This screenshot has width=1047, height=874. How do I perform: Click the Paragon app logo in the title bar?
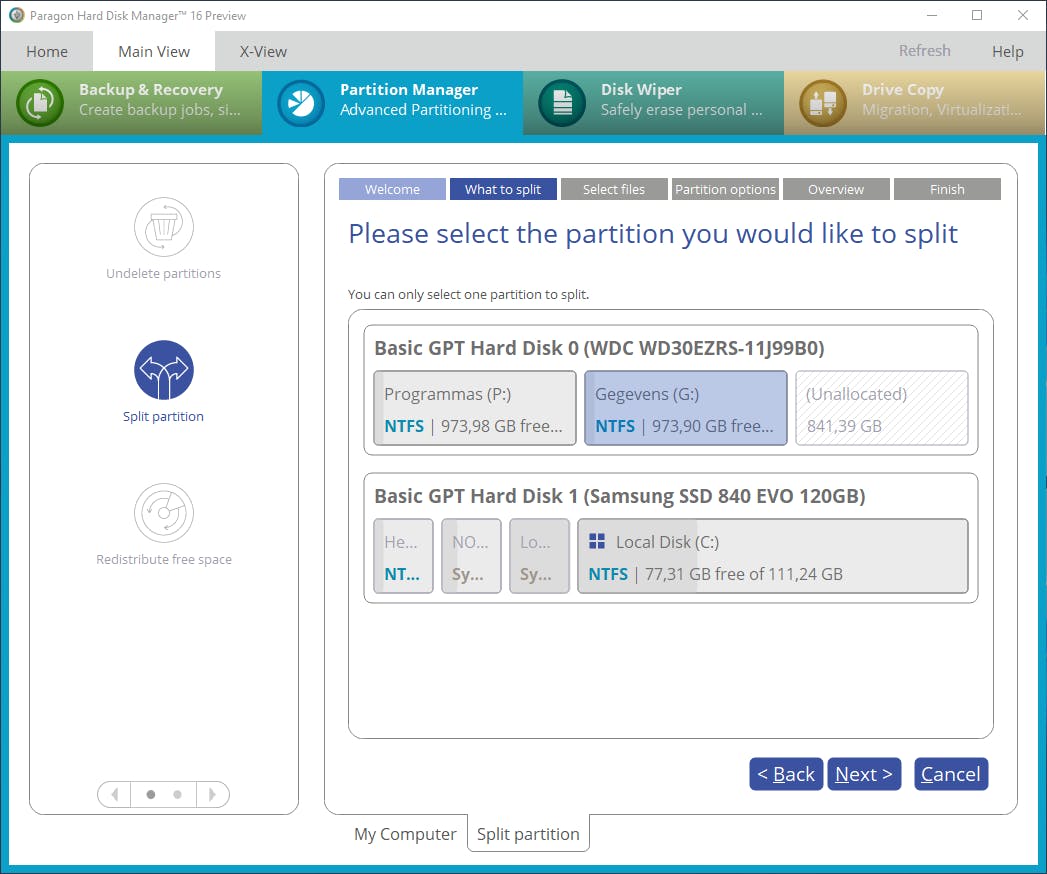(x=17, y=15)
